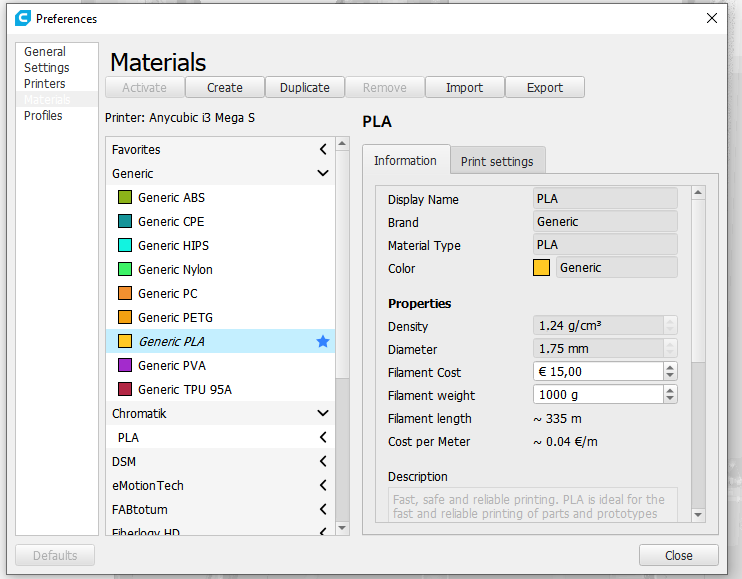Click the Information panel scroll down arrow
The height and width of the screenshot is (579, 742).
698,515
